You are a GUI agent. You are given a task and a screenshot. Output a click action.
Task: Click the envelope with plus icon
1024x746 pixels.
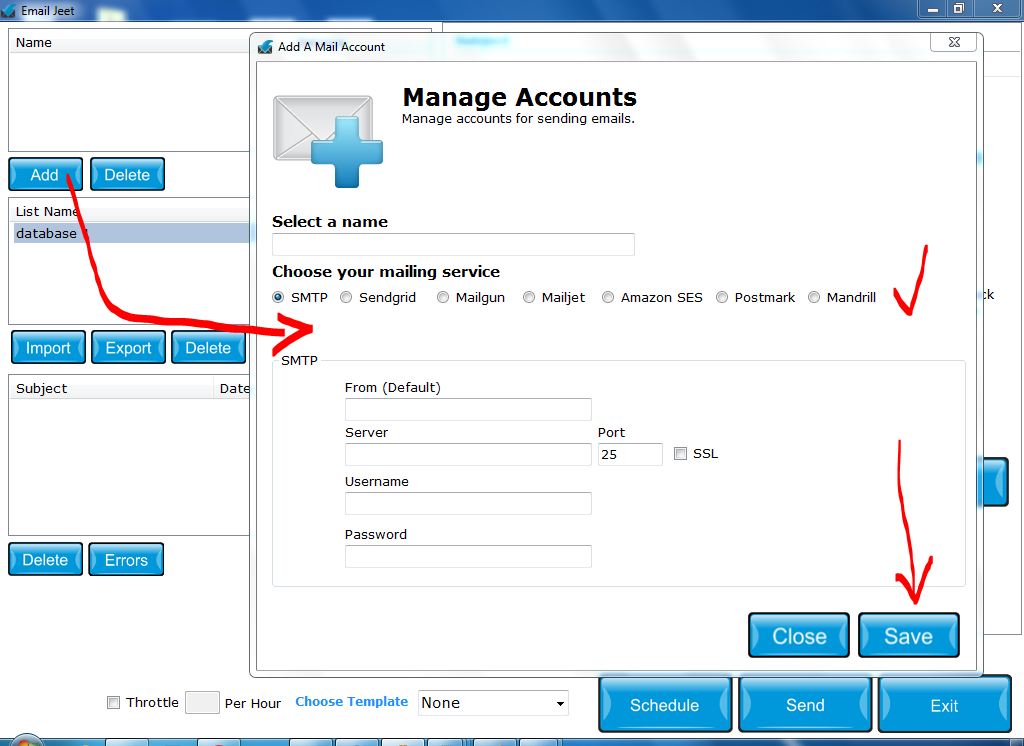pyautogui.click(x=328, y=141)
